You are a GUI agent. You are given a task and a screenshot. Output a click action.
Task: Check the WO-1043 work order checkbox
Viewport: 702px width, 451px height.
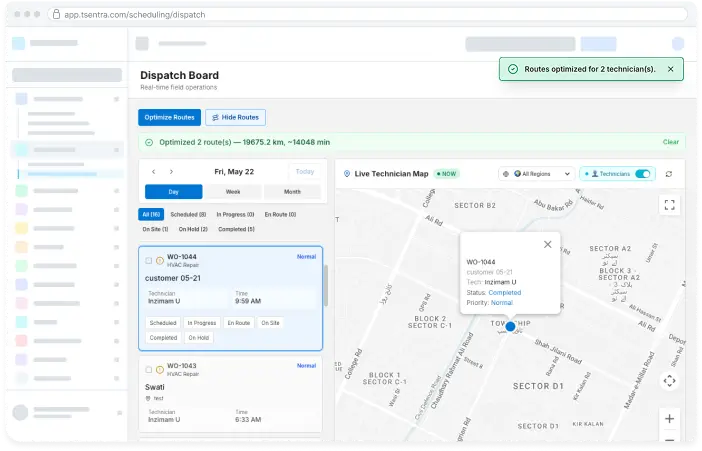pyautogui.click(x=149, y=370)
